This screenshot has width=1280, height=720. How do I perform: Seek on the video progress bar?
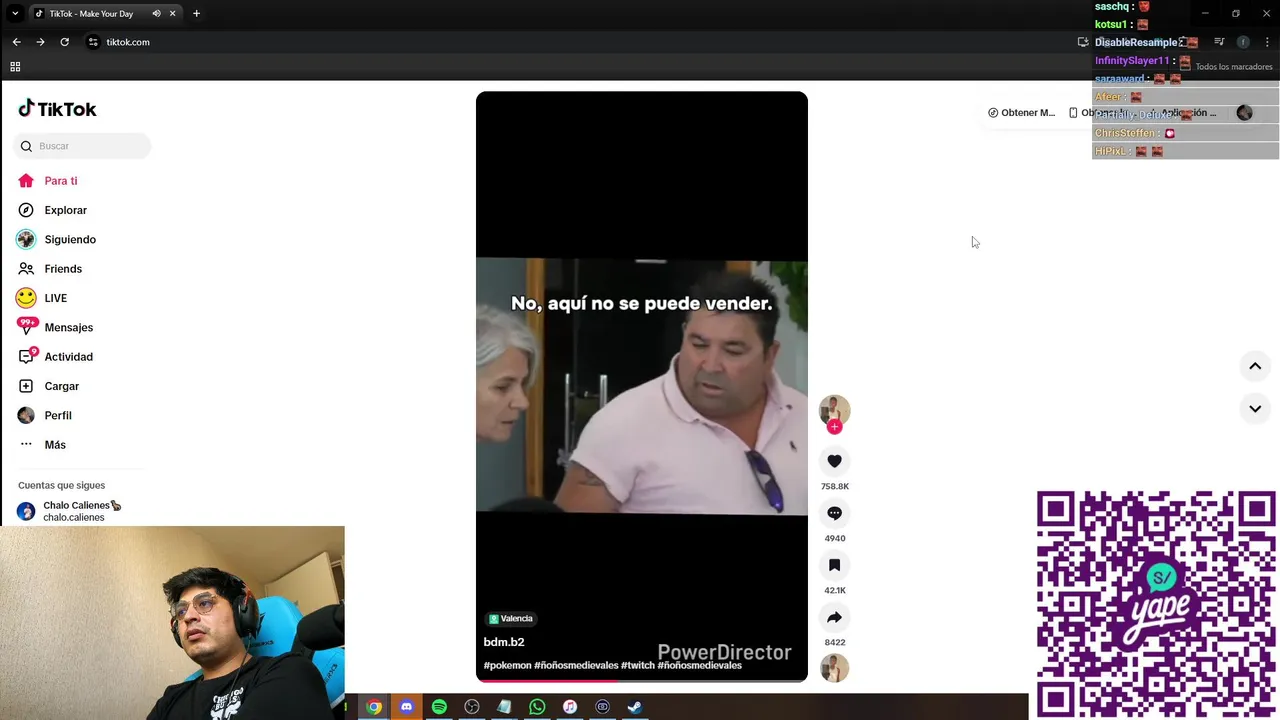[641, 680]
